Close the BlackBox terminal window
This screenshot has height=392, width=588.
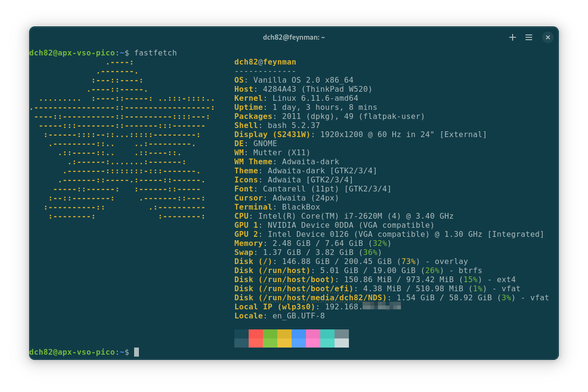click(548, 38)
